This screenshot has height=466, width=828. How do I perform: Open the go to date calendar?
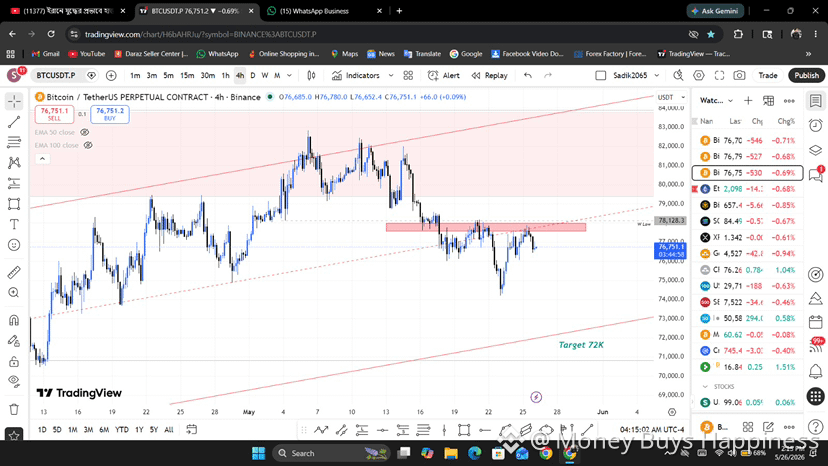click(x=192, y=430)
